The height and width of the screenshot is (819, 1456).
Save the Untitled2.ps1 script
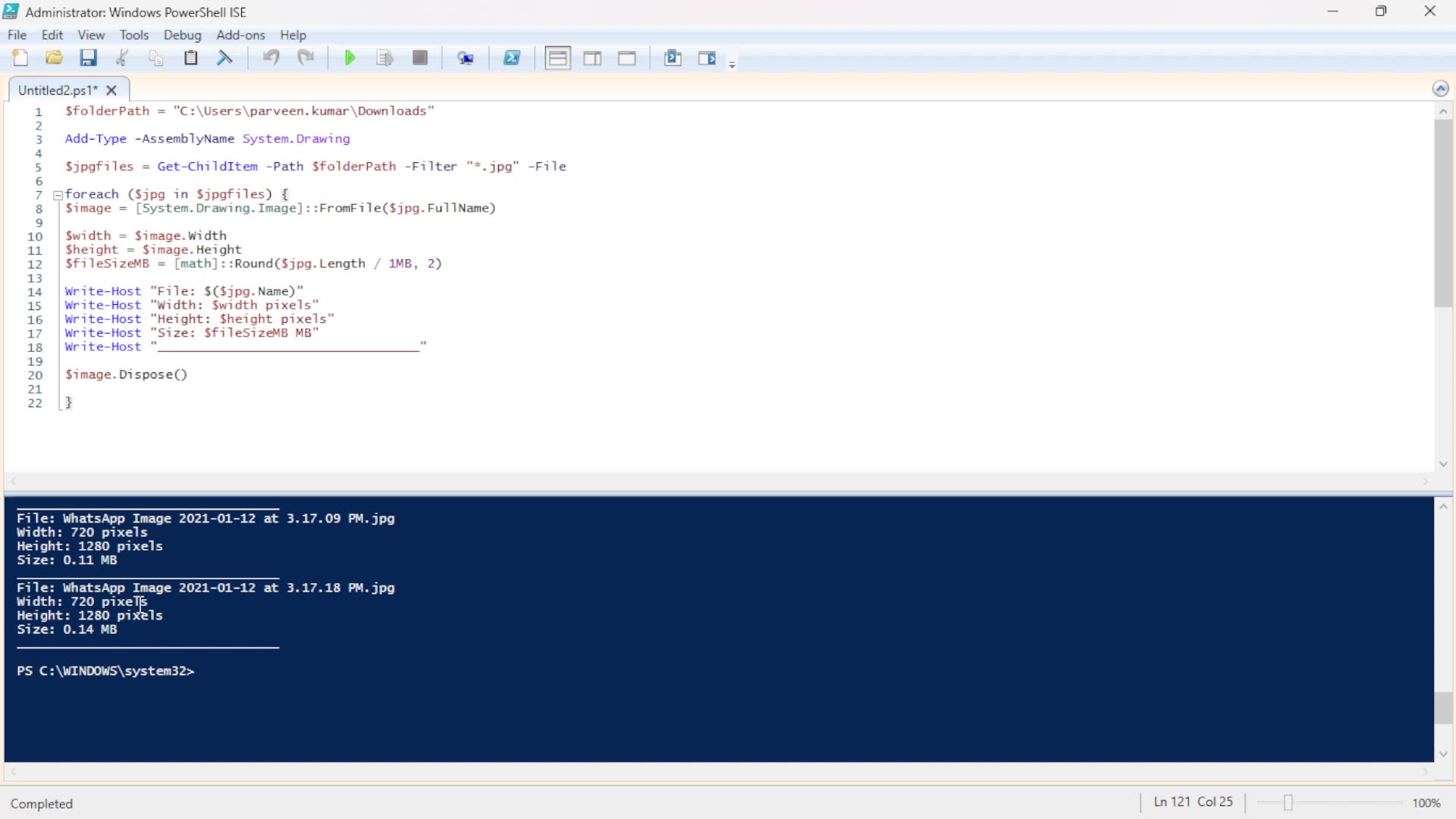[89, 58]
